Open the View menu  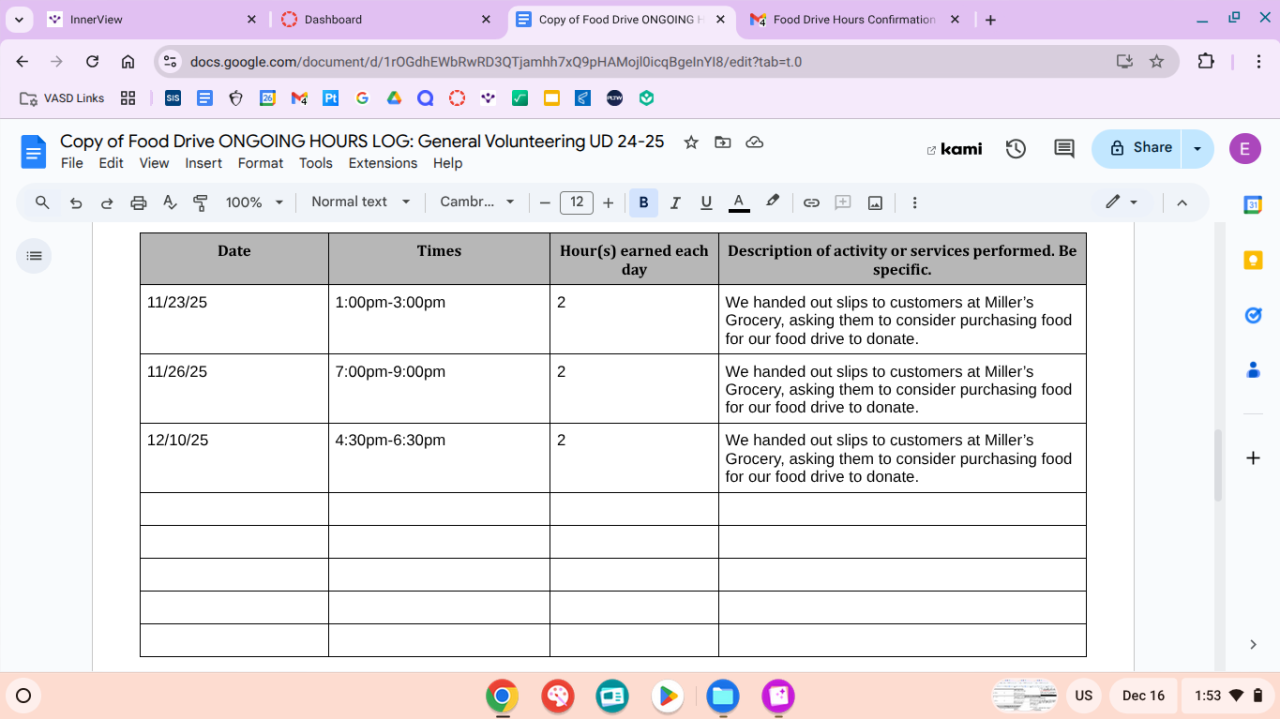[154, 163]
